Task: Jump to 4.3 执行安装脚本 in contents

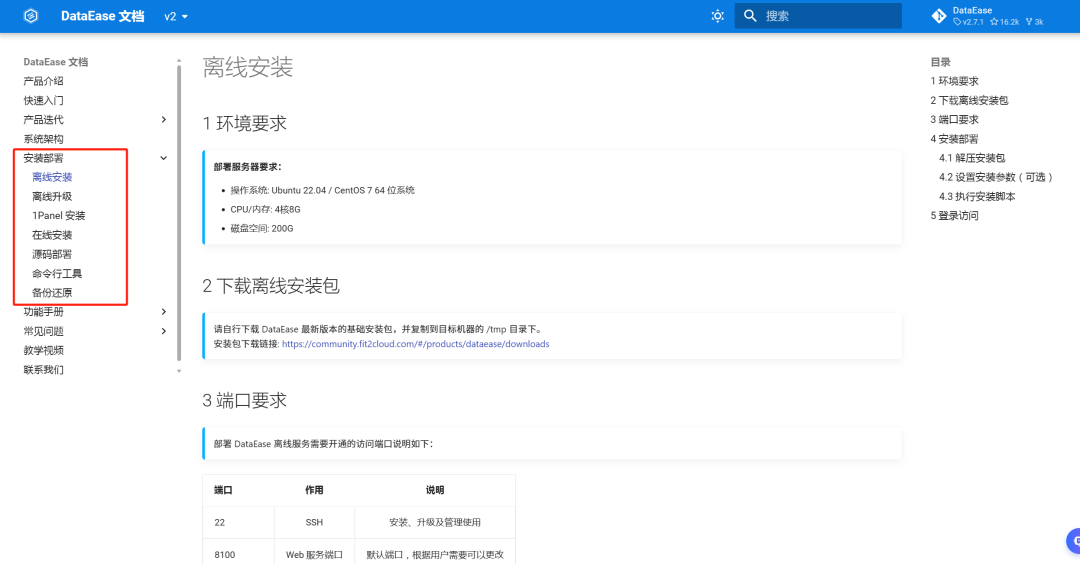Action: click(x=977, y=196)
